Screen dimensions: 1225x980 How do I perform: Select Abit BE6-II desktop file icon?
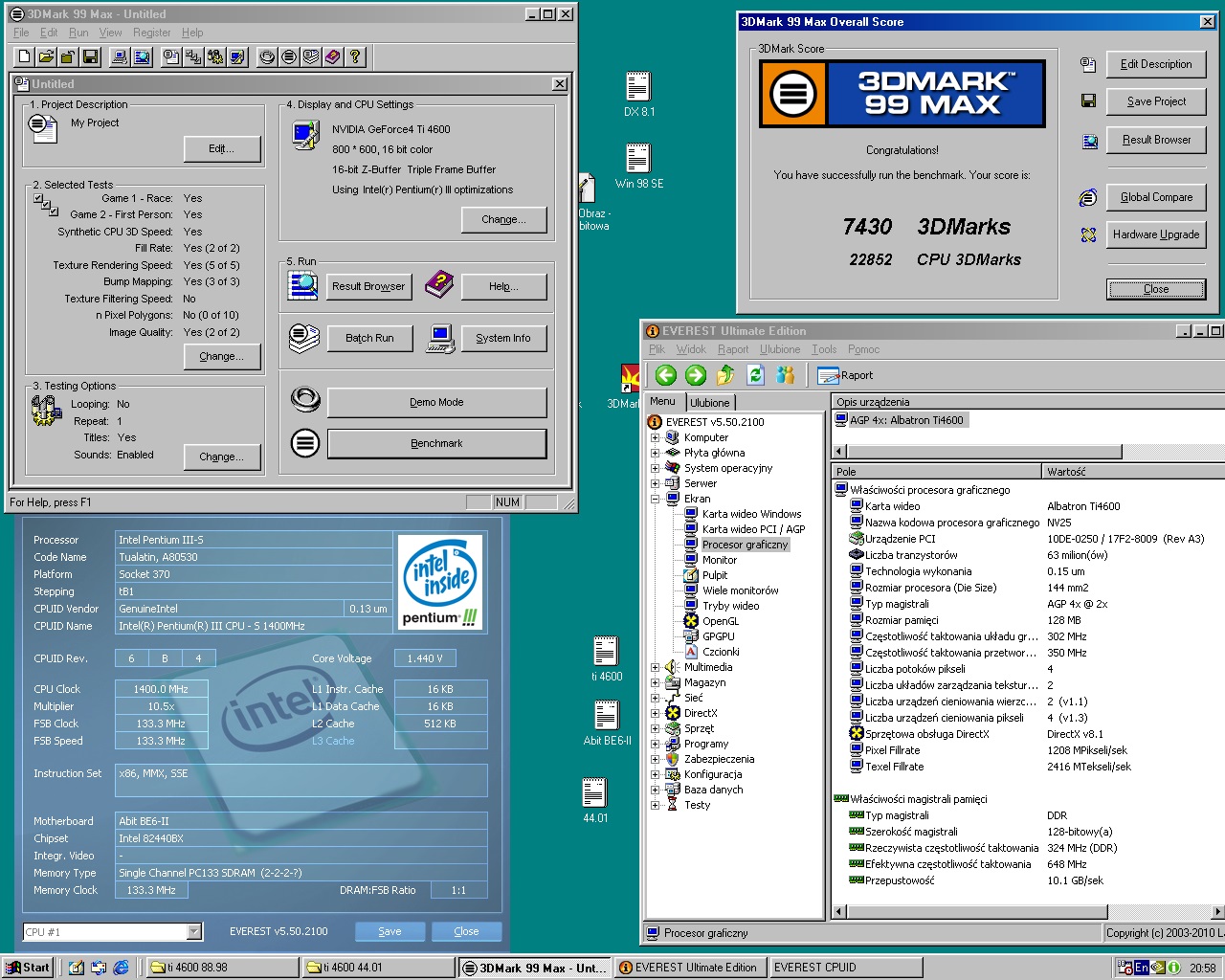coord(607,723)
